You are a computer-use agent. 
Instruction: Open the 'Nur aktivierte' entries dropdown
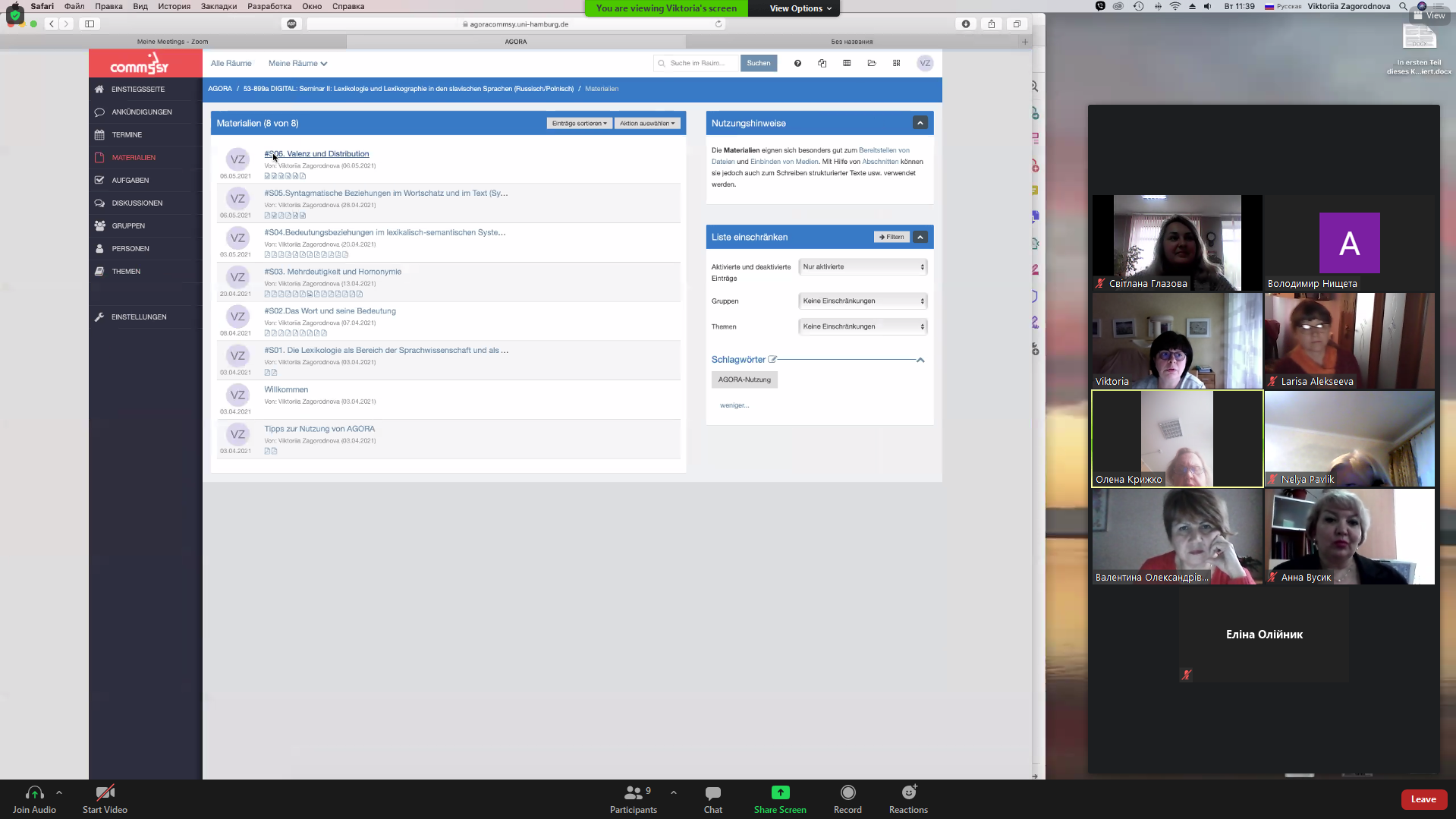tap(863, 267)
